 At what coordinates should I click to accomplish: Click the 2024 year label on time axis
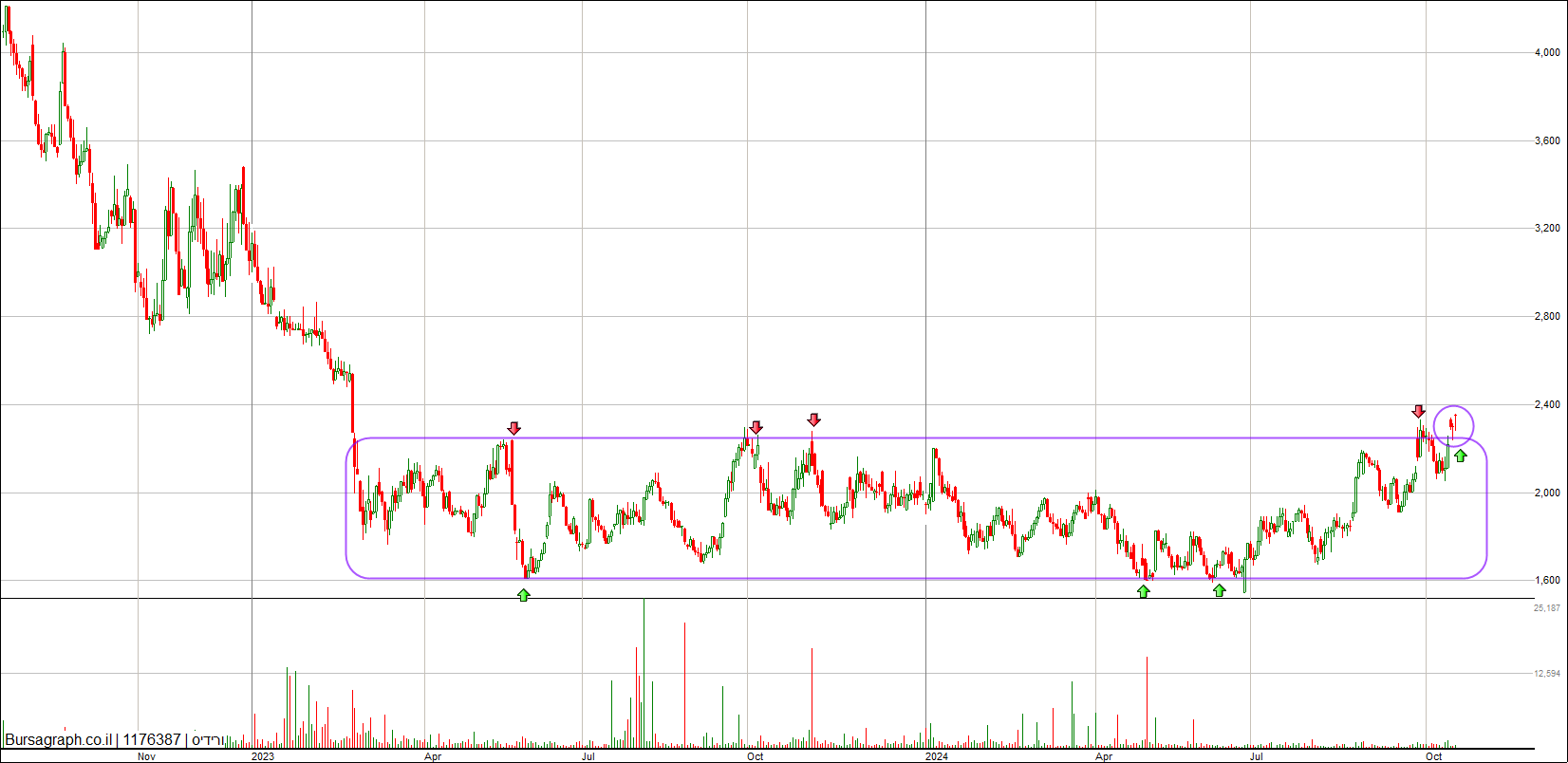pos(937,756)
